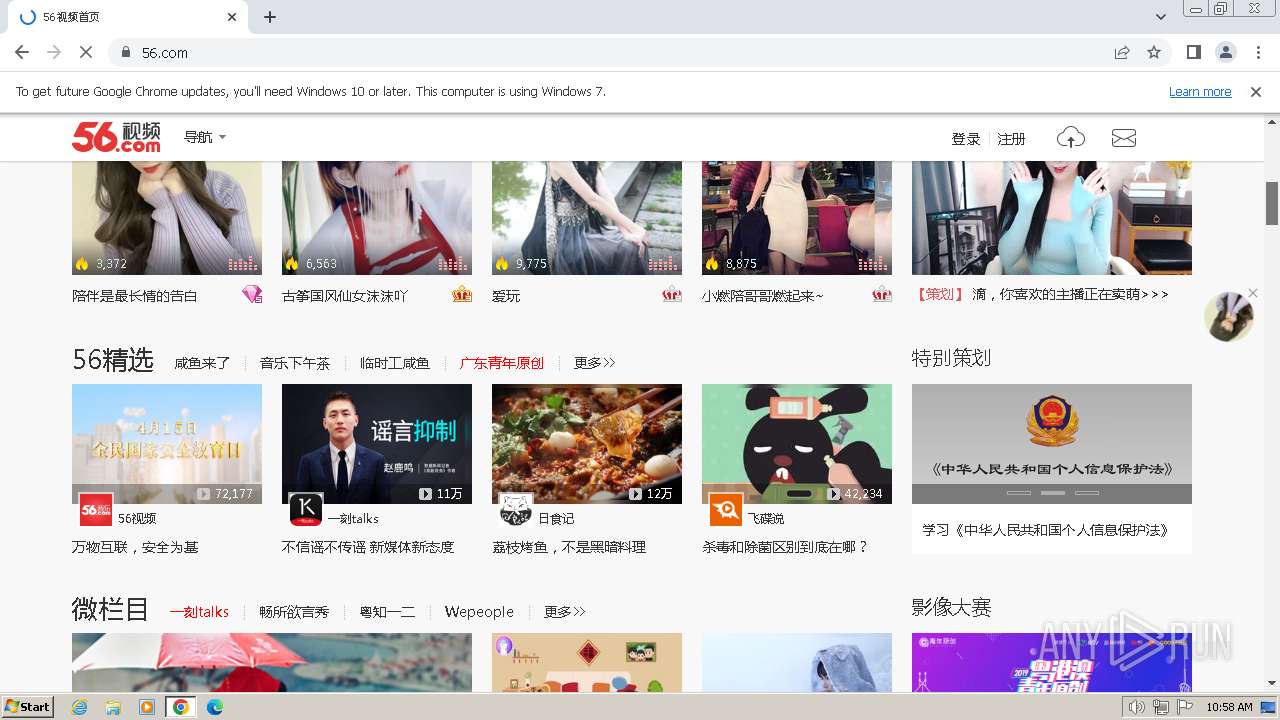
Task: Open the messages envelope icon
Action: (1124, 138)
